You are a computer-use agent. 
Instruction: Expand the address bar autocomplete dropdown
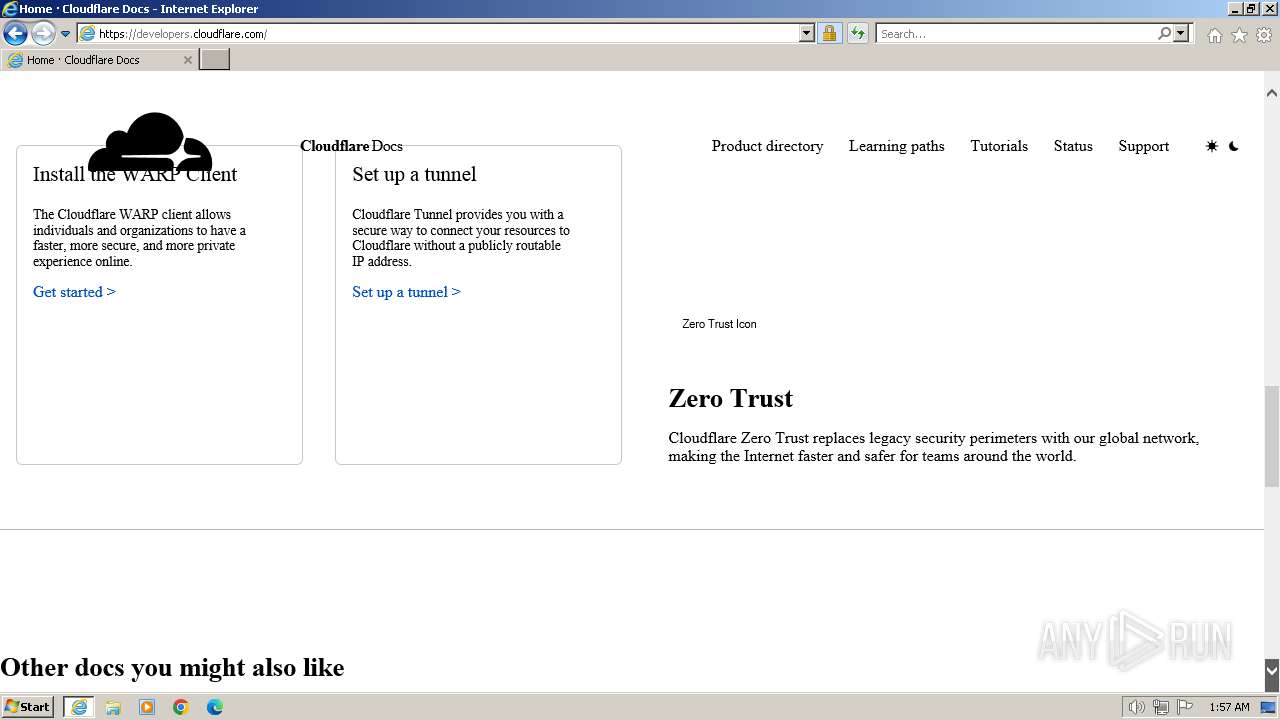[807, 33]
